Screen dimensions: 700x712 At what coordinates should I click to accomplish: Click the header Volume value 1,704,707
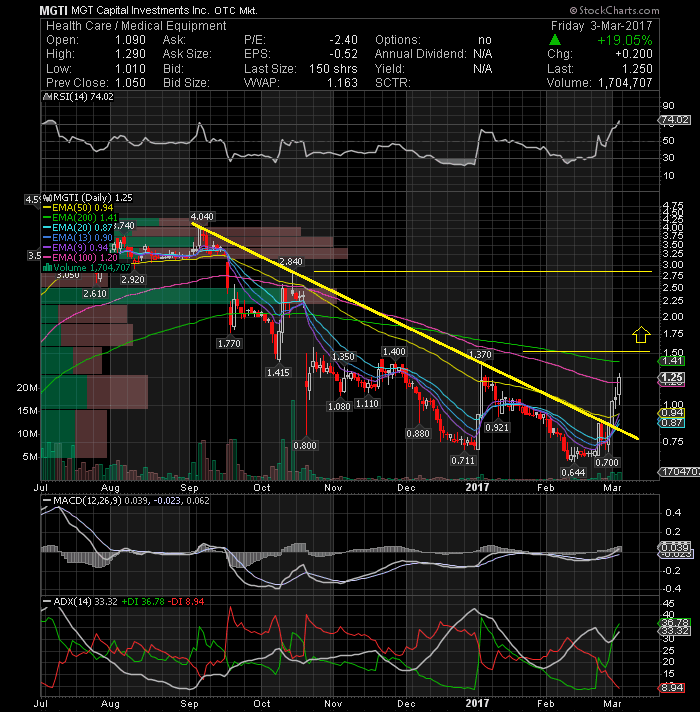(625, 83)
